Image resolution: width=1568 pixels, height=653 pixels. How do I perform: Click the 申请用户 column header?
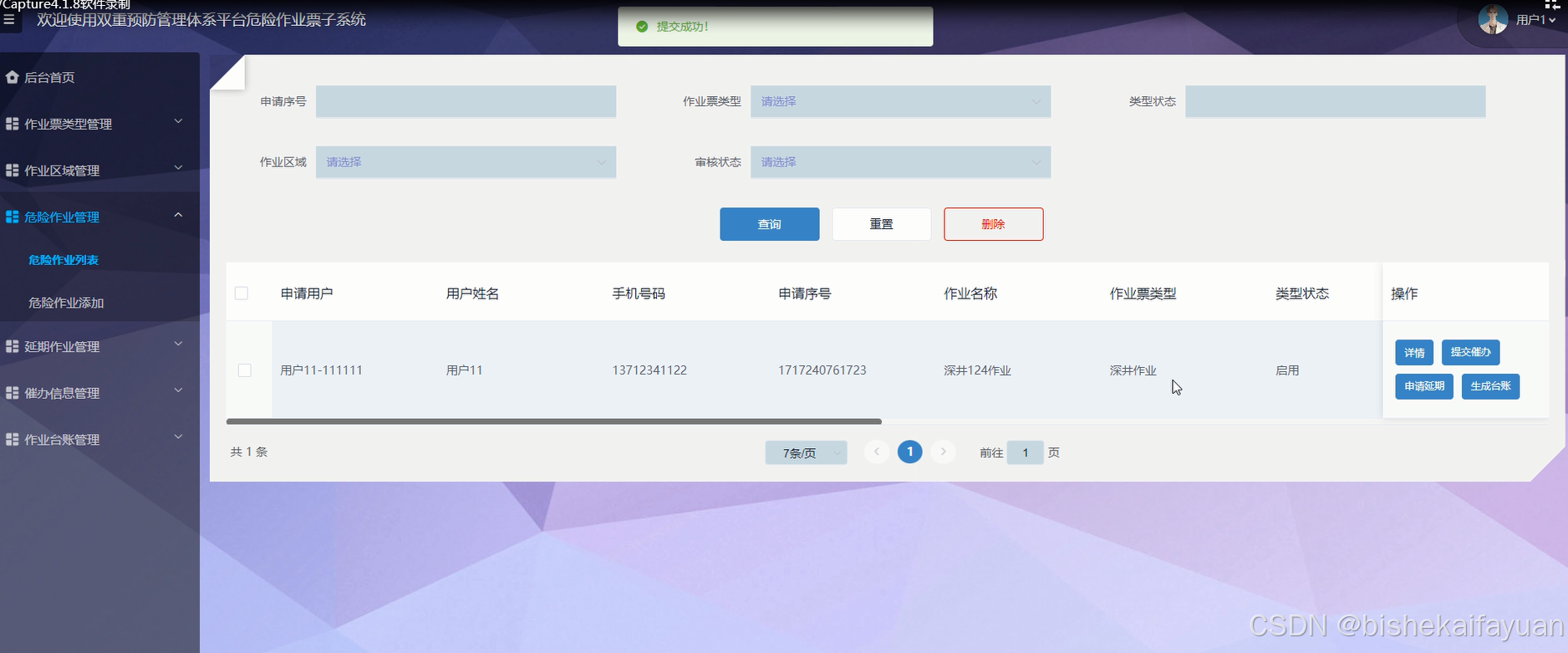pos(307,293)
